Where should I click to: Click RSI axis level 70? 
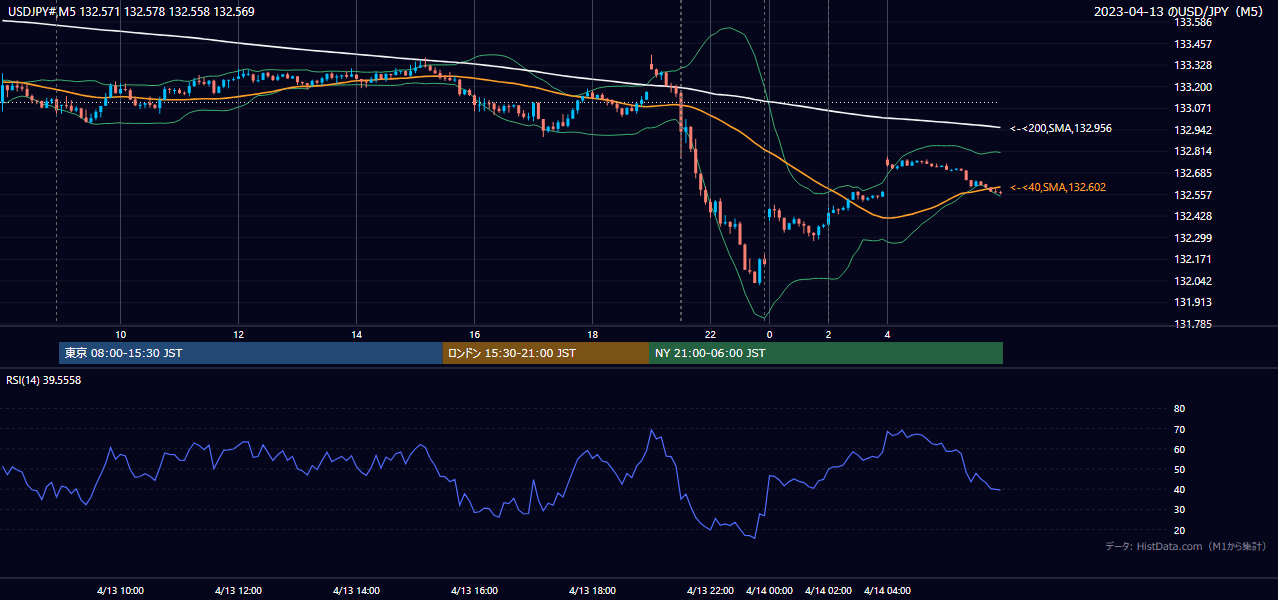coord(1180,429)
